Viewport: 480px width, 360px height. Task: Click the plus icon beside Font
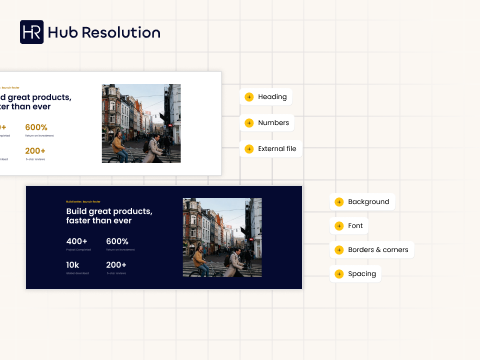click(339, 226)
